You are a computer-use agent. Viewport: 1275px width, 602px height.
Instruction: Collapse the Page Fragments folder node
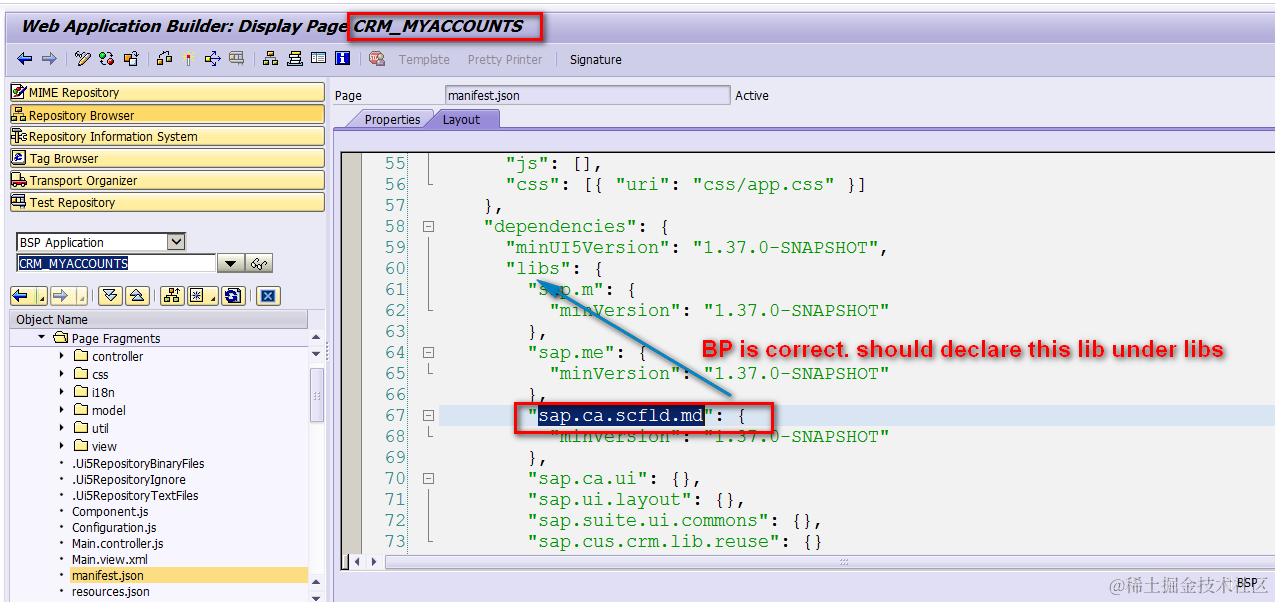[41, 338]
